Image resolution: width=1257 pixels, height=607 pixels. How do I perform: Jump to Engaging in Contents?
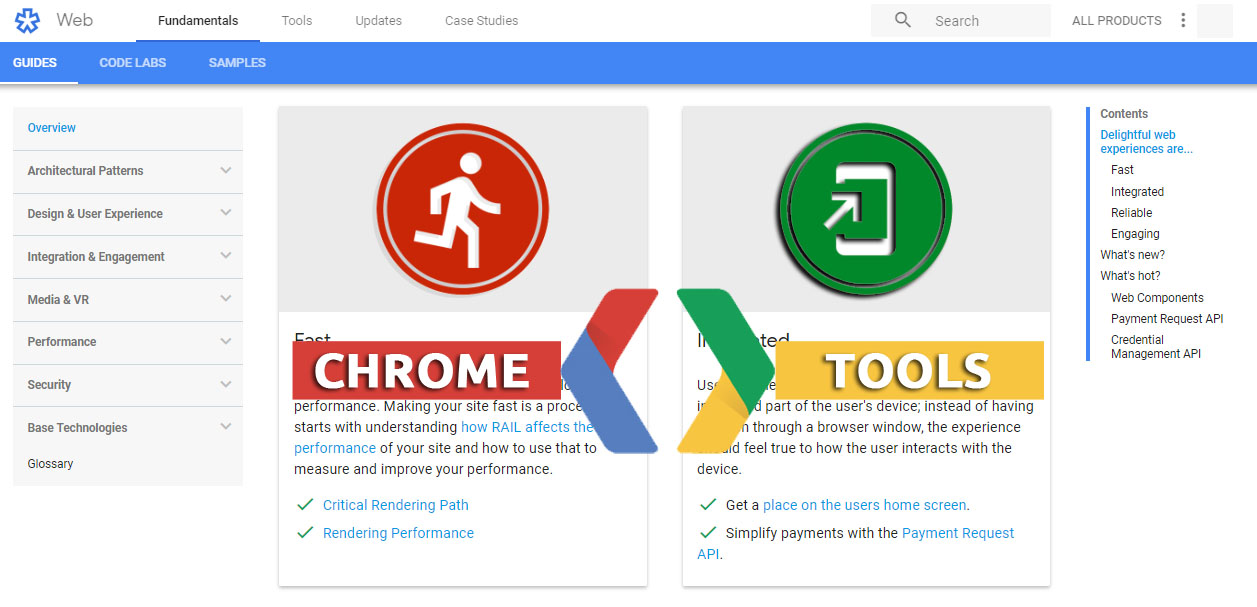1135,234
